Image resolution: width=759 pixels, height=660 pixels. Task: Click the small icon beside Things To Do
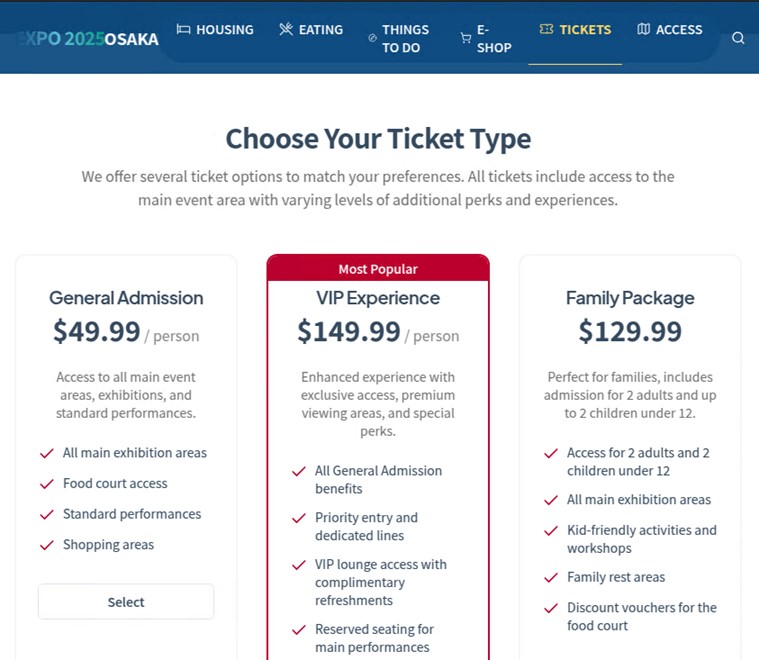[x=373, y=38]
